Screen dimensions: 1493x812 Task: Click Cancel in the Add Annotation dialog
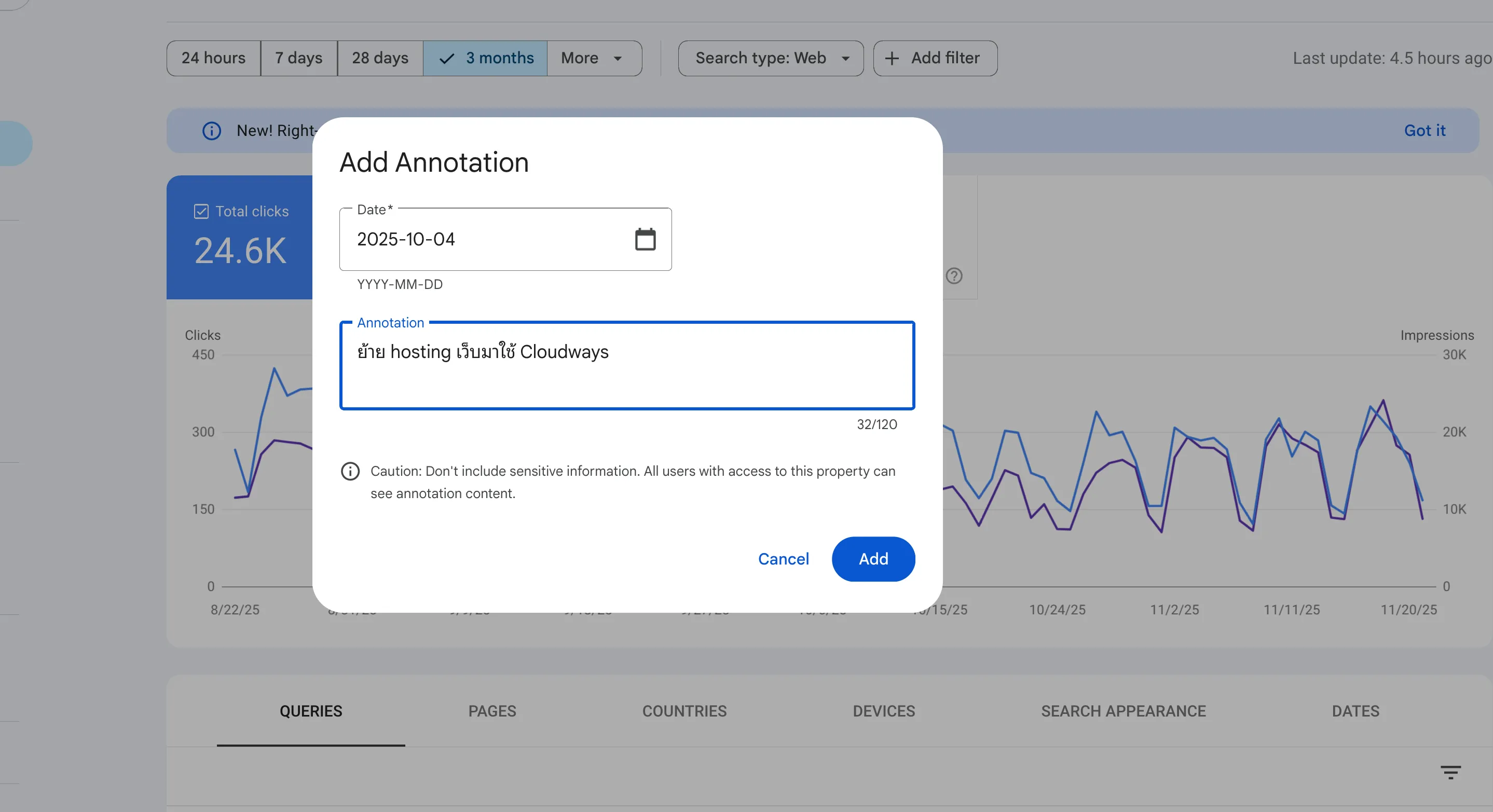783,559
